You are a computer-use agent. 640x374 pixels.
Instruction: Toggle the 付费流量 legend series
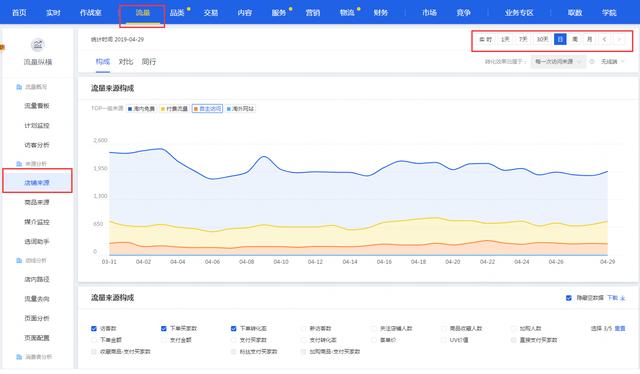coord(174,109)
